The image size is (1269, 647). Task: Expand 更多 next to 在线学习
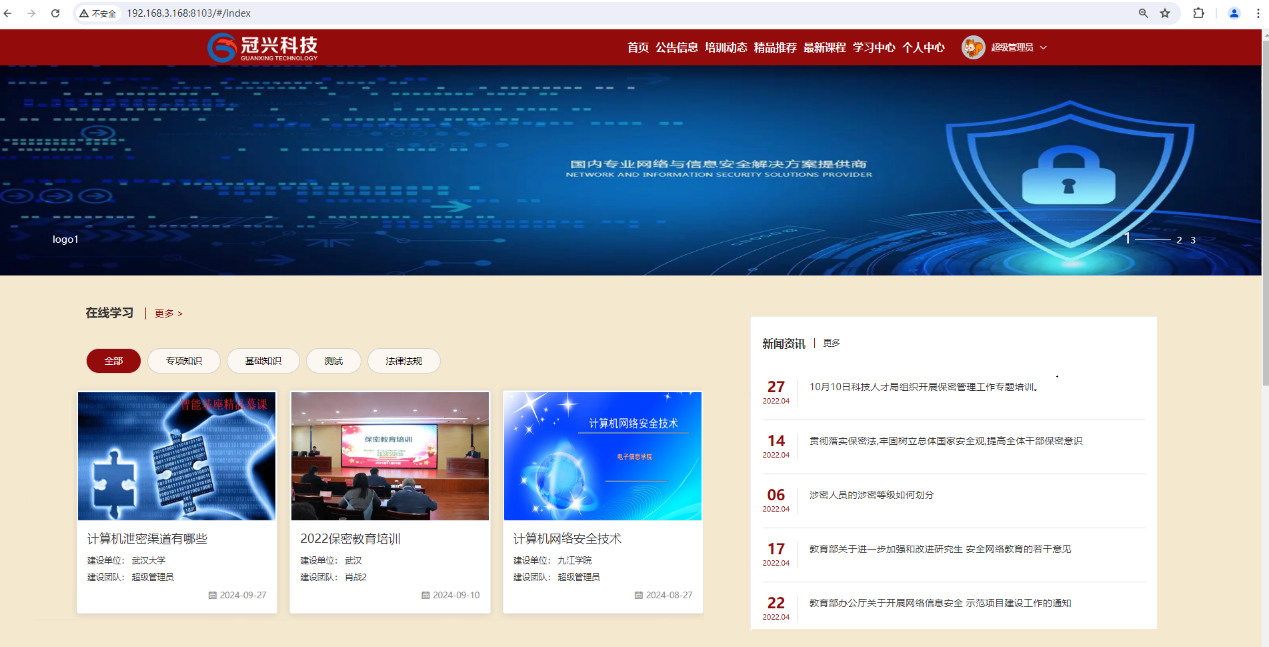[x=168, y=313]
